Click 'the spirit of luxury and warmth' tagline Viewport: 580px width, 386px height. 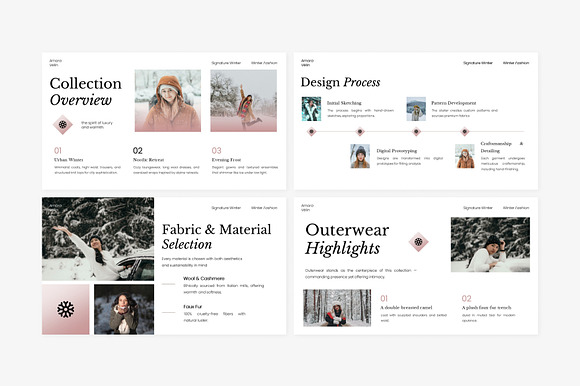[x=97, y=125]
